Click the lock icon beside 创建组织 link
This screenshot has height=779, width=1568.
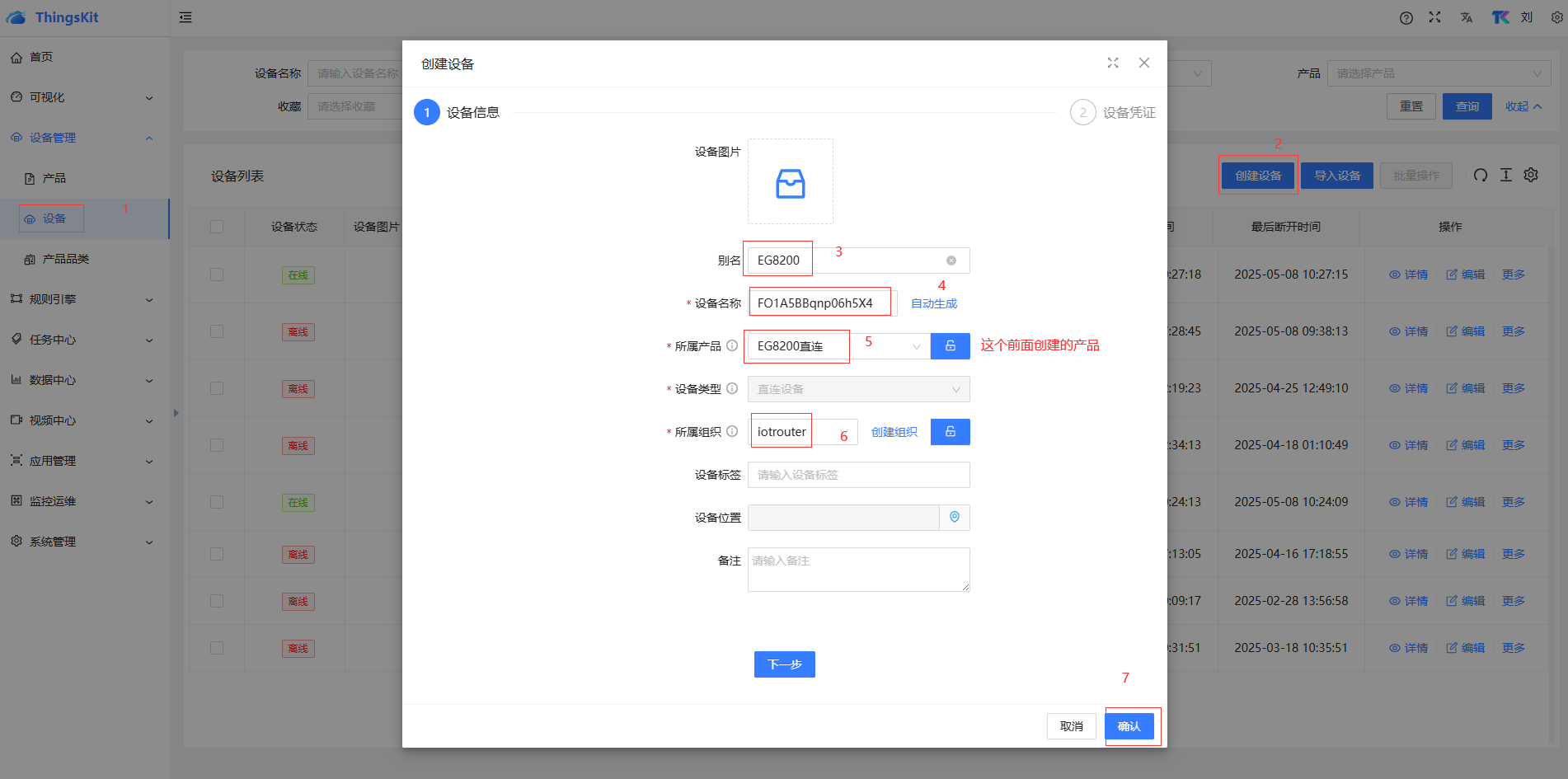point(950,432)
